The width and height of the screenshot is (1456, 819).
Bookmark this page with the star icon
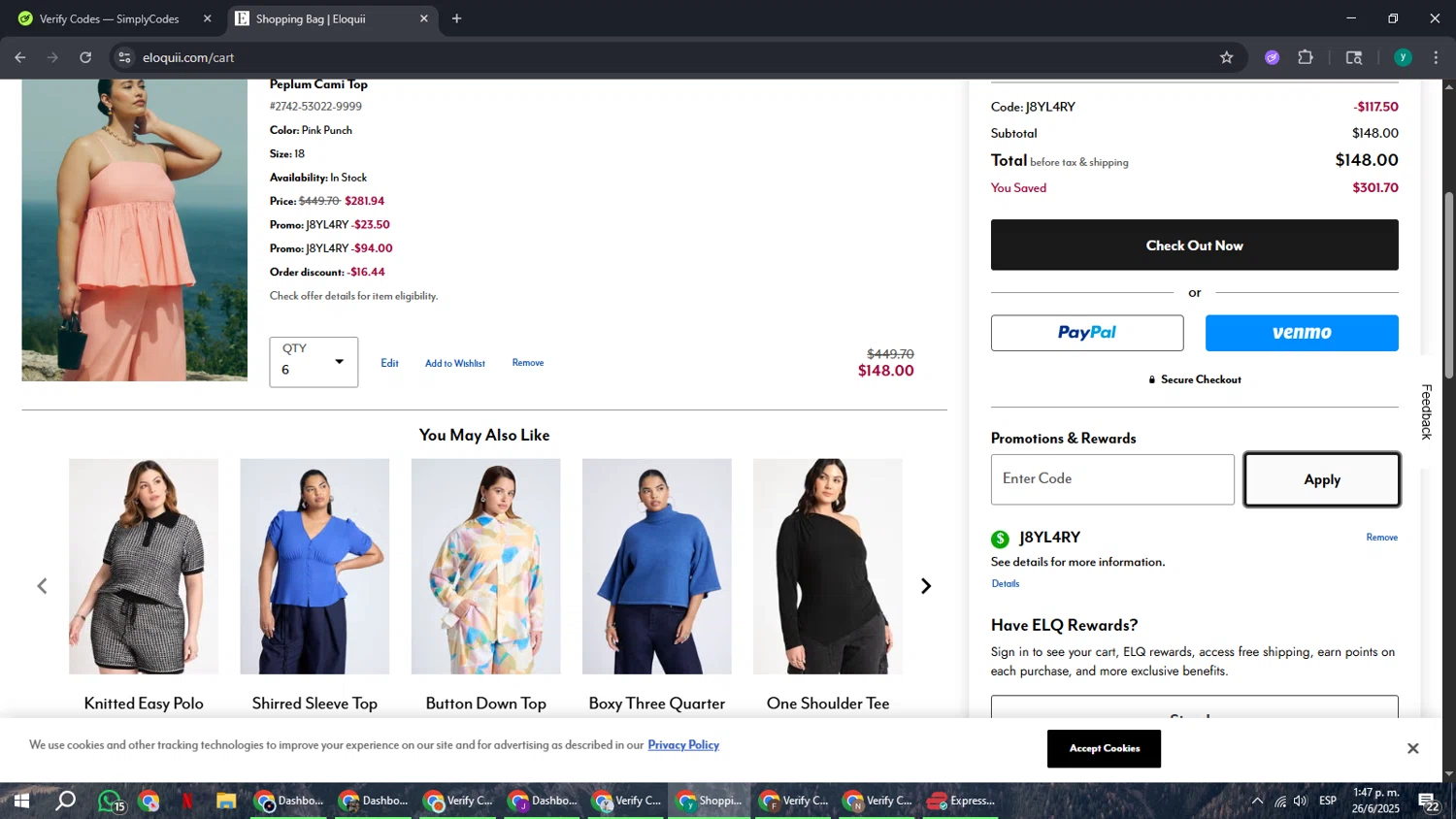[x=1227, y=57]
